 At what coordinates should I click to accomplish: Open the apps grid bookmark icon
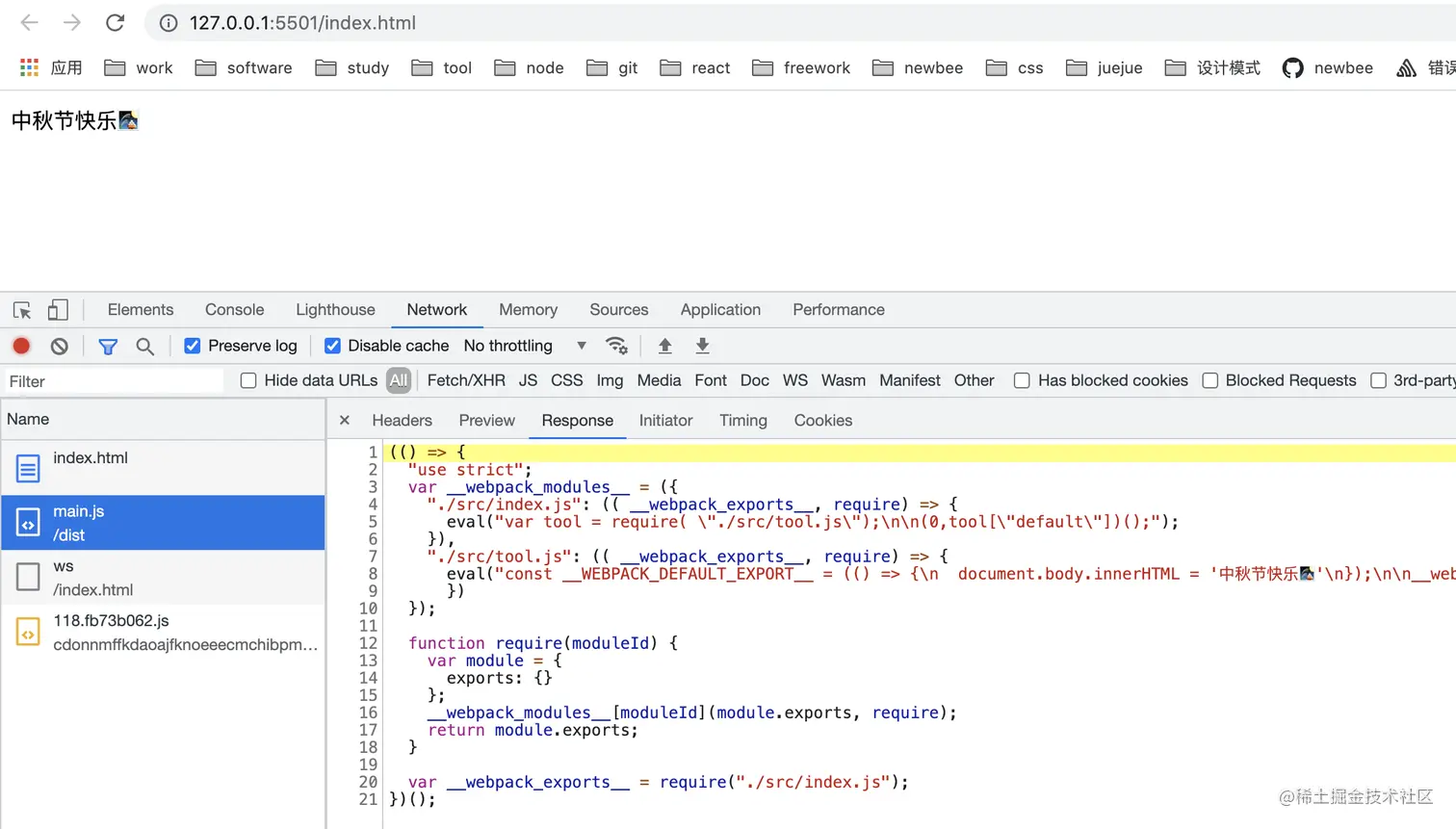(x=29, y=67)
